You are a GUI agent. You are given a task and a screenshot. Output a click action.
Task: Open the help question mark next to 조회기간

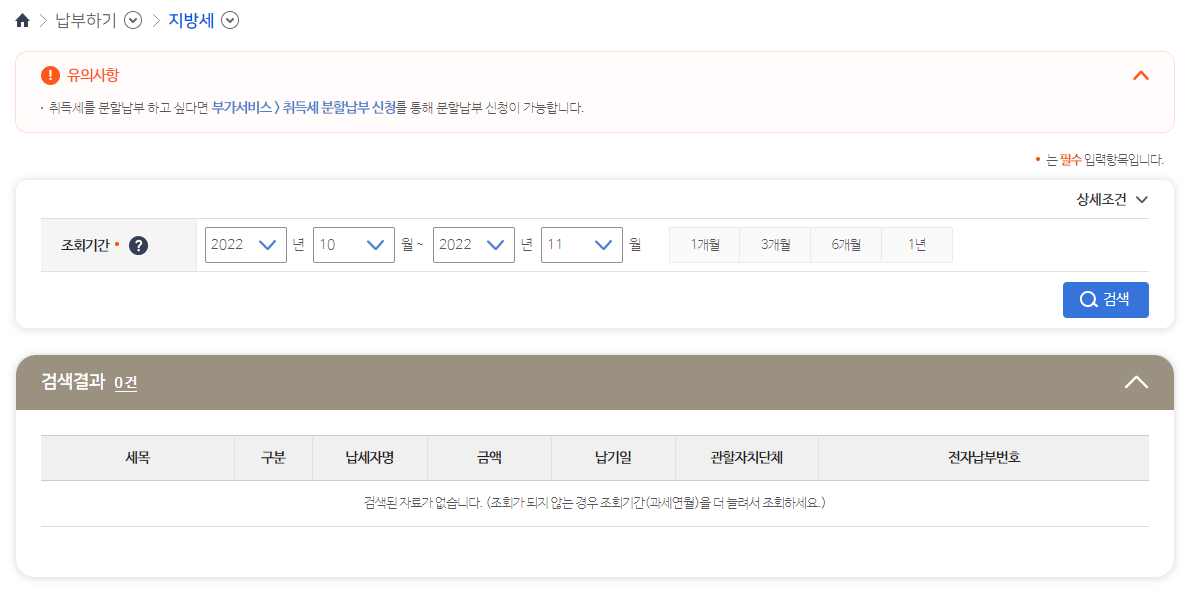tap(138, 244)
